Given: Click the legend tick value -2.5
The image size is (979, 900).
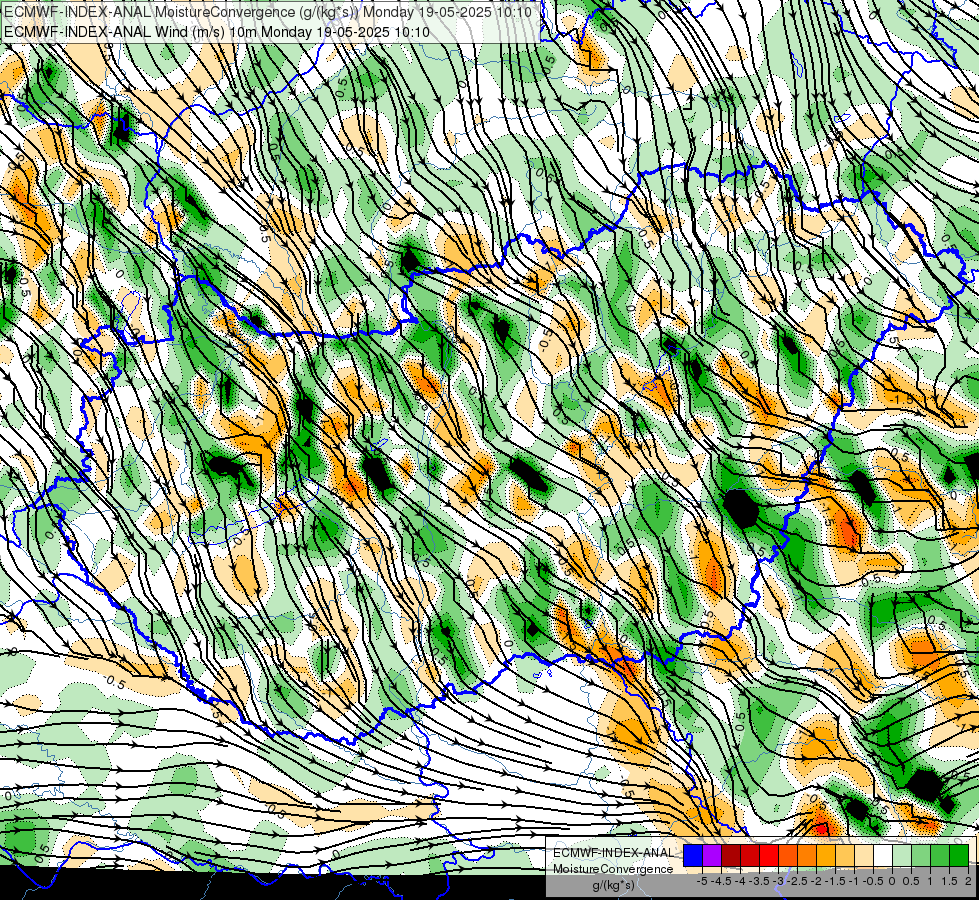Looking at the screenshot, I should tap(799, 881).
